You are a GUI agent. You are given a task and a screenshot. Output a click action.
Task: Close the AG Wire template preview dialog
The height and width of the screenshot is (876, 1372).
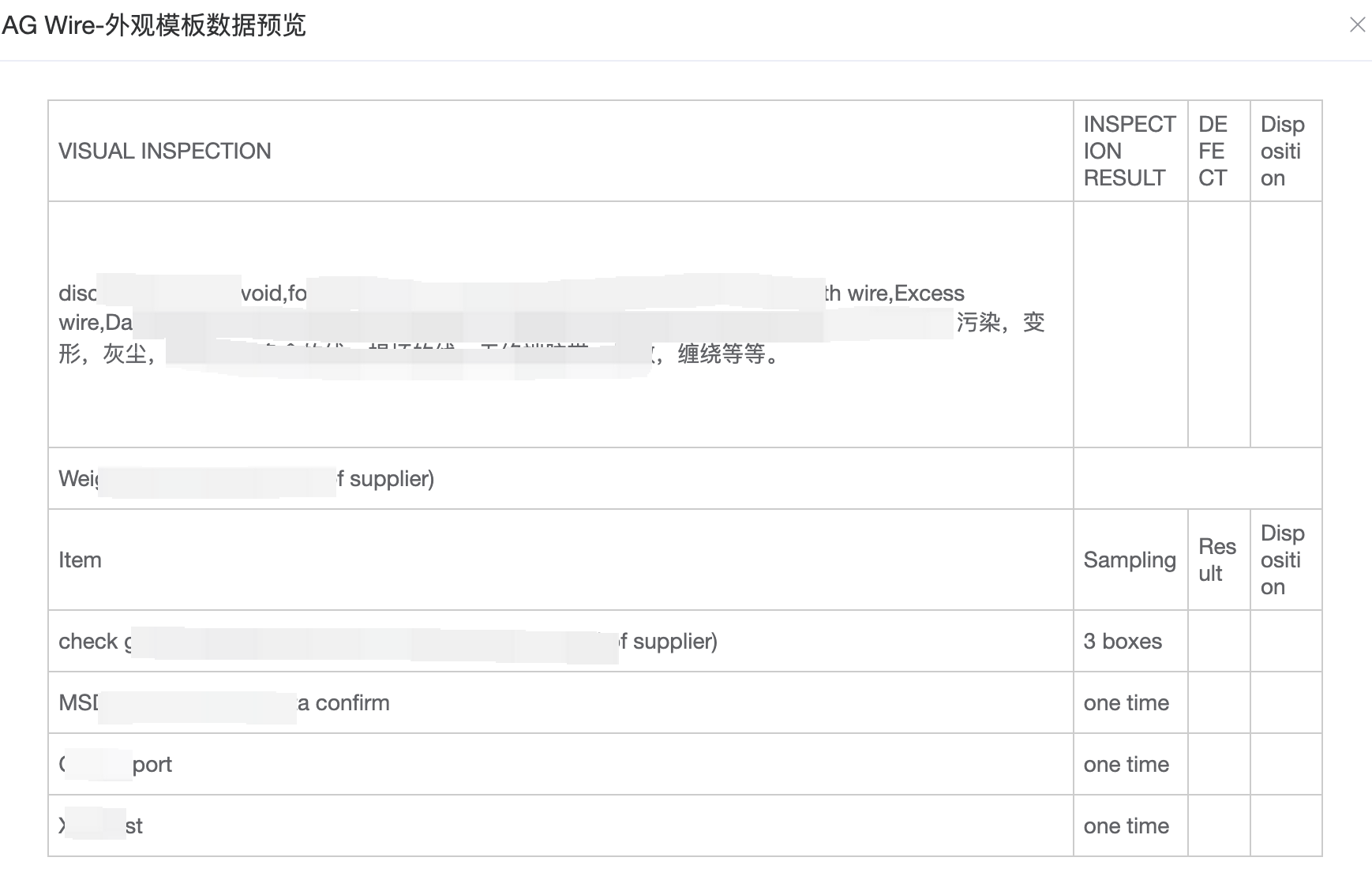(x=1357, y=25)
